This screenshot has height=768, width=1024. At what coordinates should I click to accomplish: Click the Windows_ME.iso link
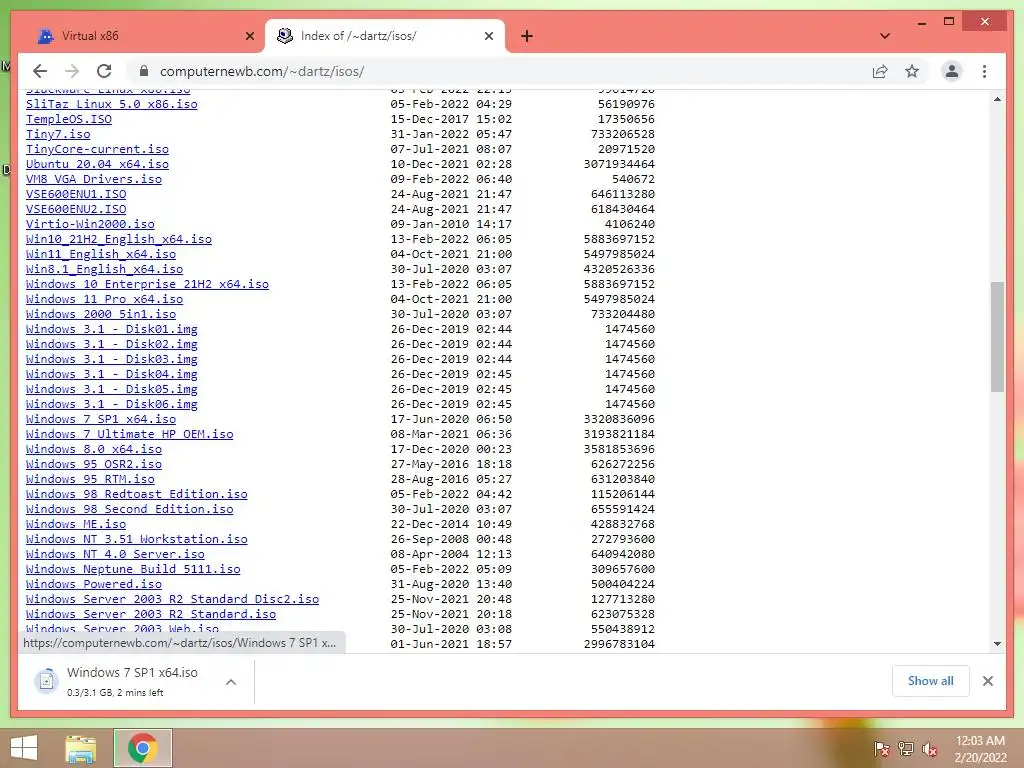coord(76,524)
